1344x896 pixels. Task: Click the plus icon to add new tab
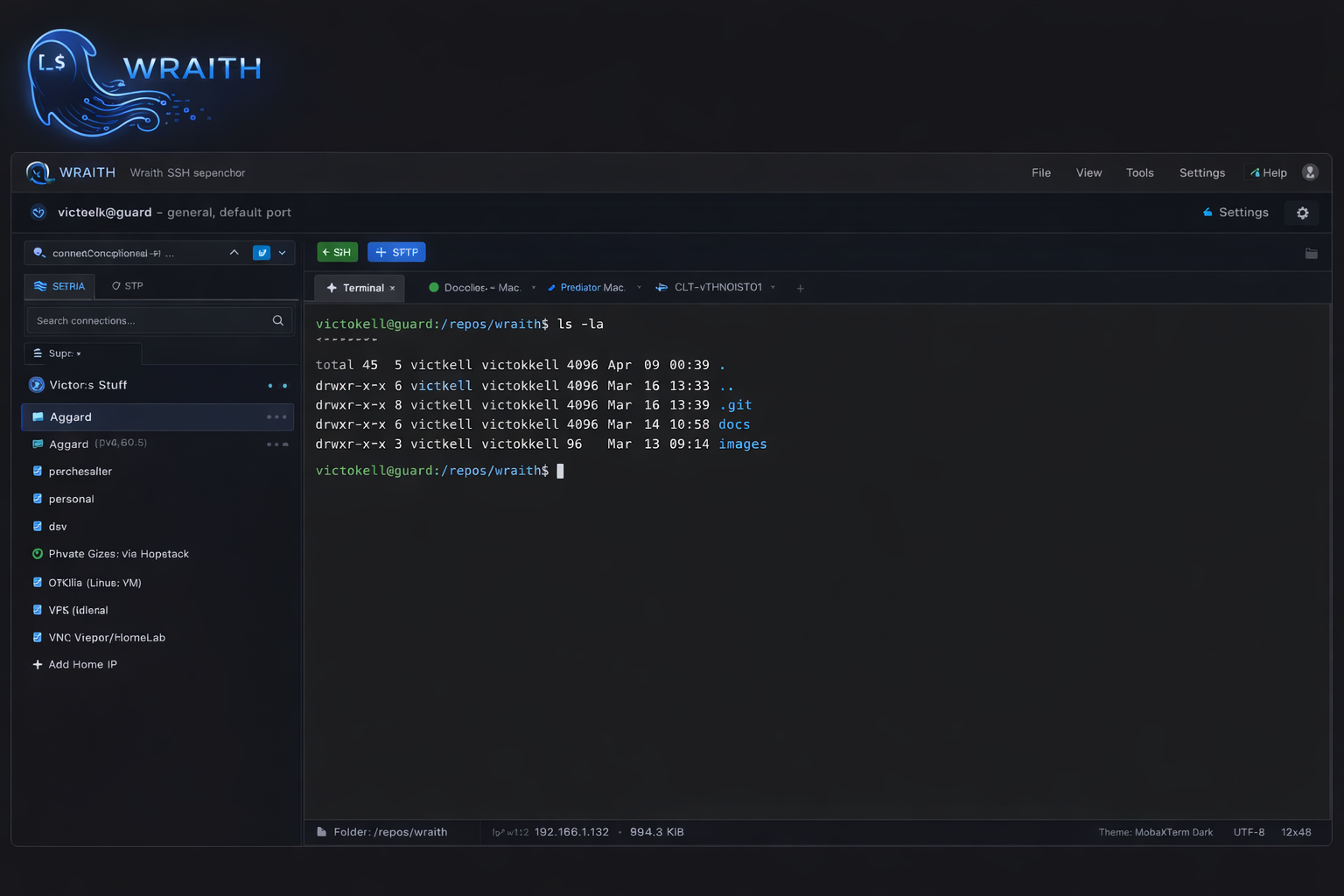(x=800, y=288)
